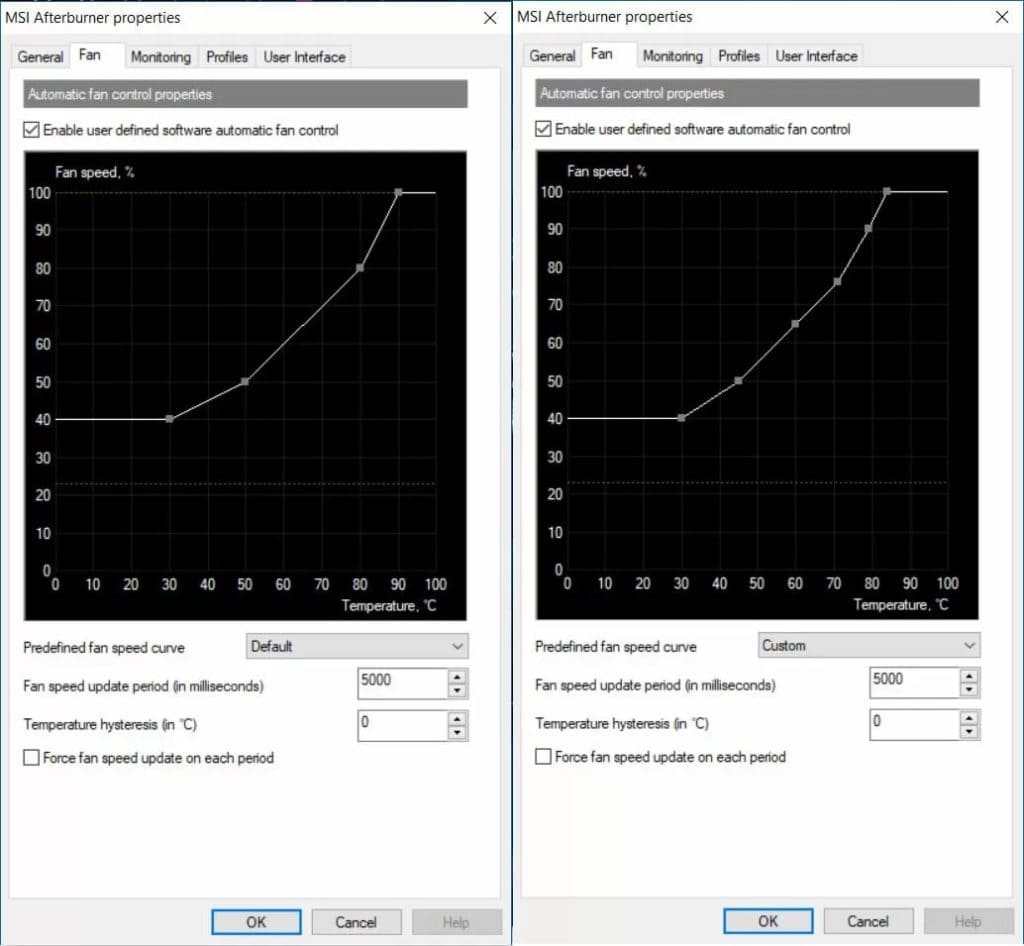Close the left MSI Afterburner properties window

(x=490, y=18)
